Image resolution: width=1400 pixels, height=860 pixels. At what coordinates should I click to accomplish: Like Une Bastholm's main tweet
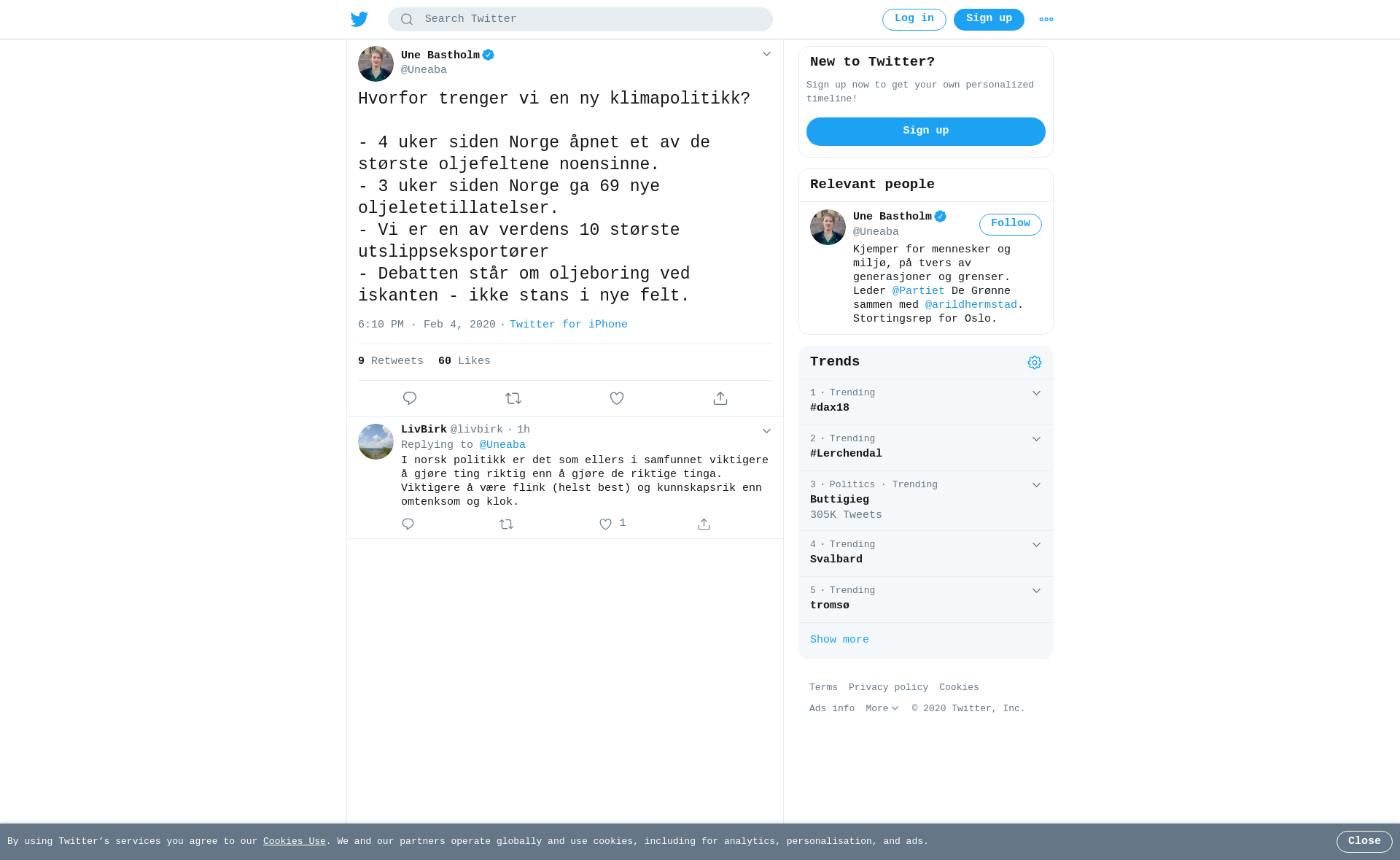pyautogui.click(x=617, y=398)
